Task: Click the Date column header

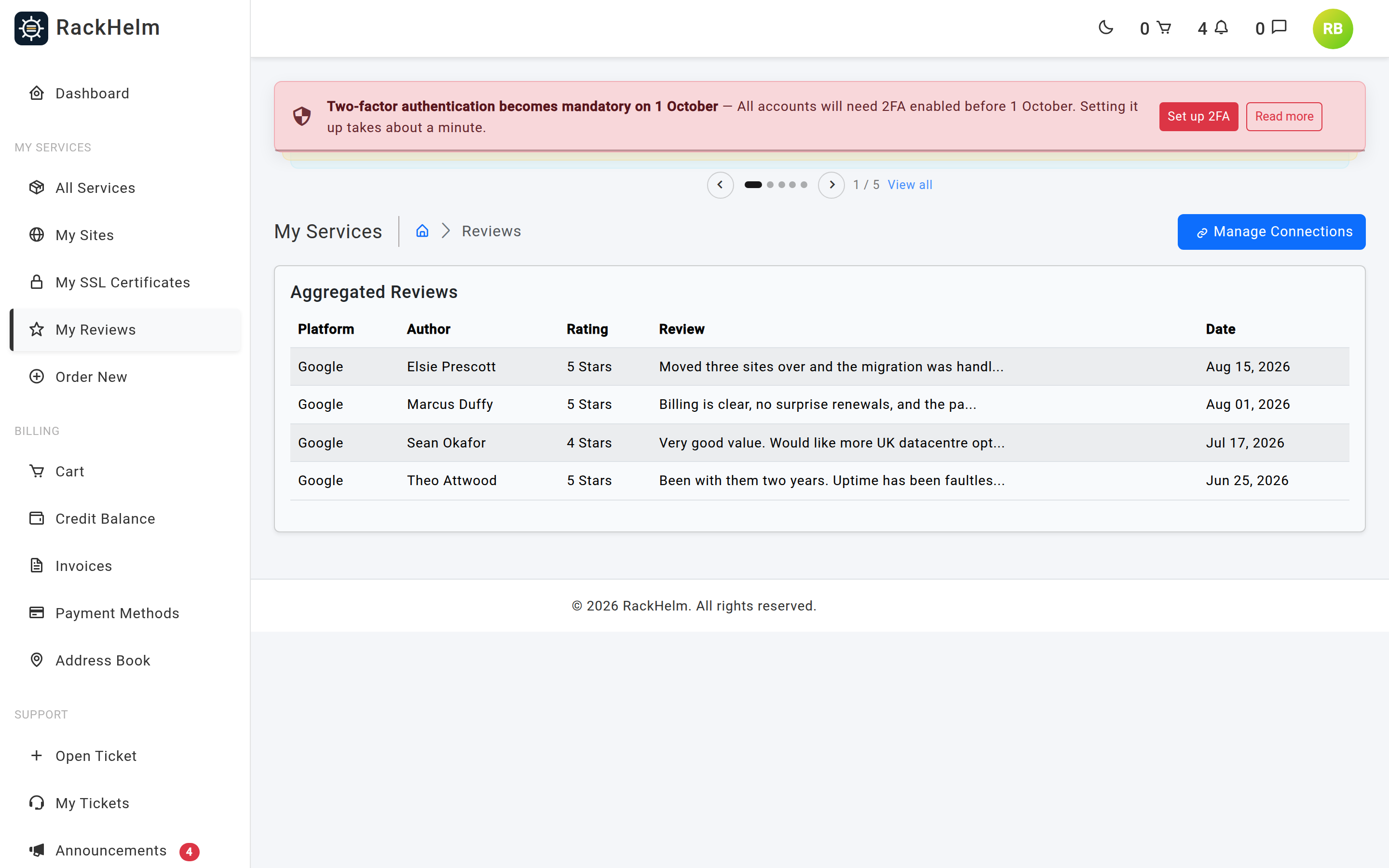Action: pyautogui.click(x=1220, y=329)
